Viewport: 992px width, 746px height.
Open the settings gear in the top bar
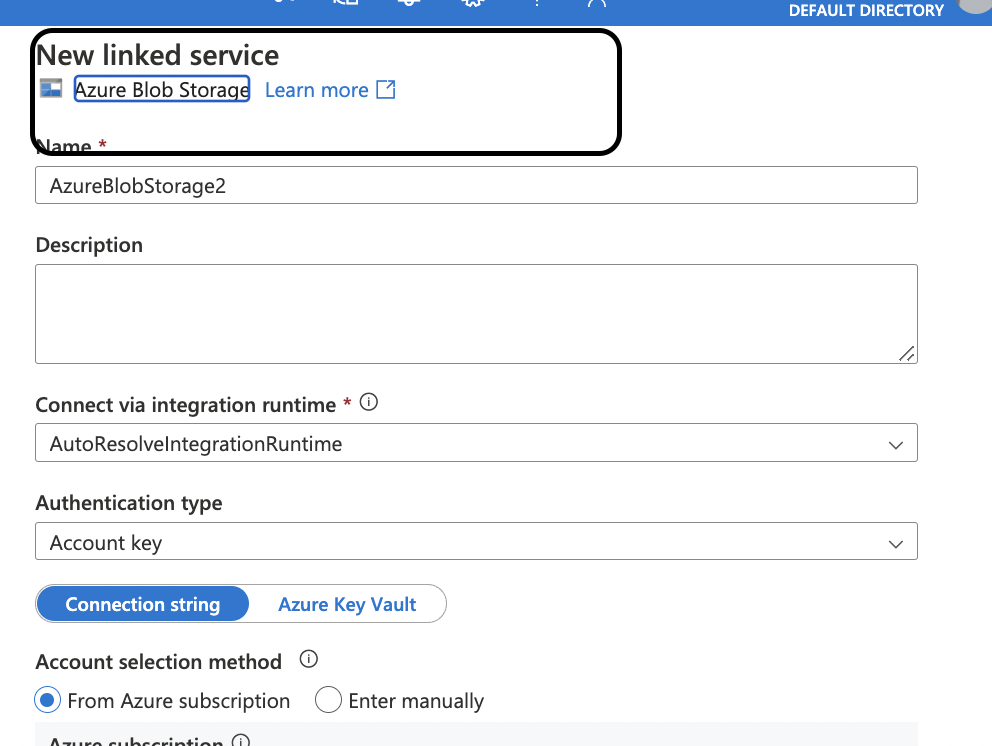[472, 4]
